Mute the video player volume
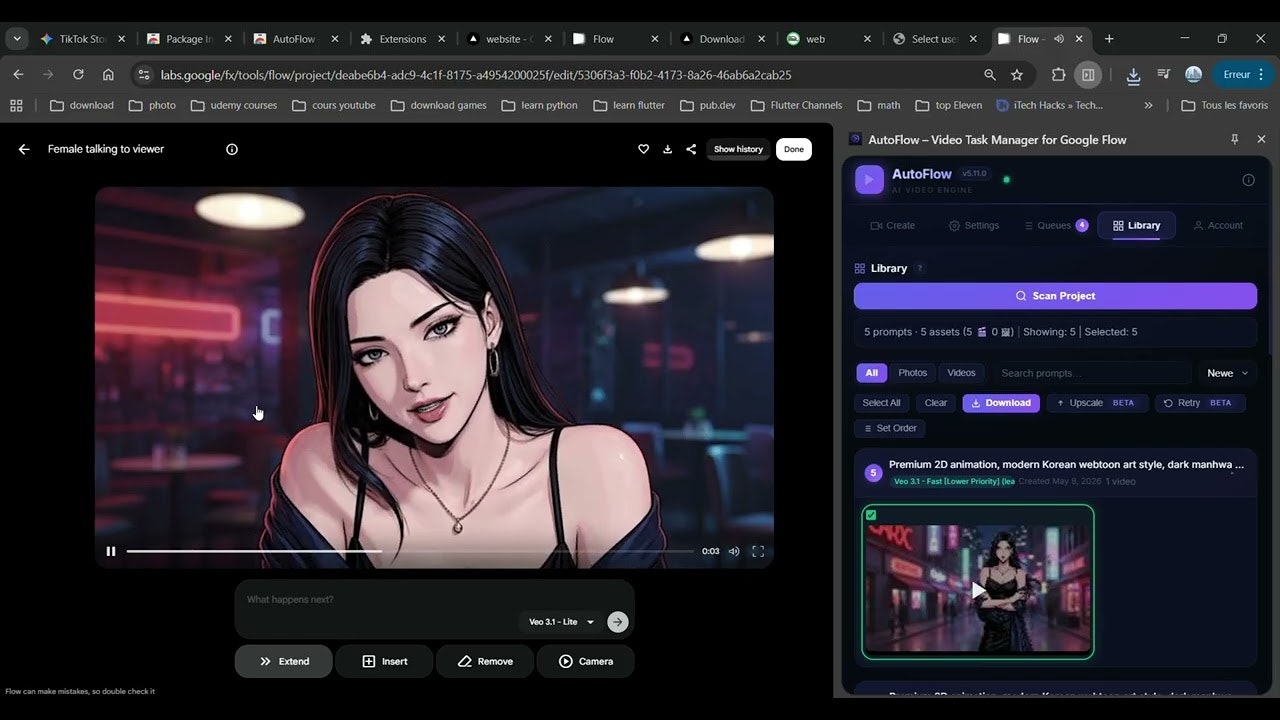 (x=734, y=551)
